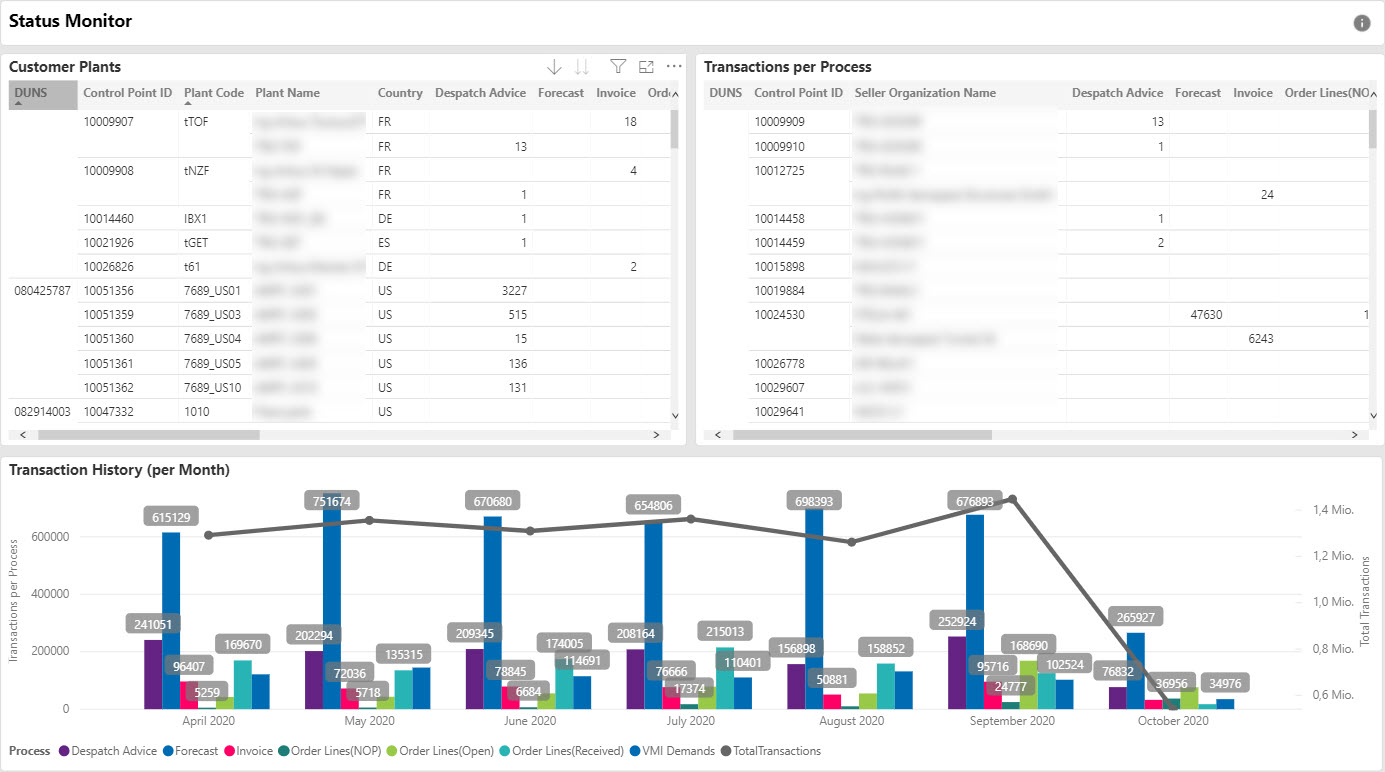Click the Transactions per Process horizontal scrollbar thumb
Viewport: 1385px width, 772px height.
(862, 435)
